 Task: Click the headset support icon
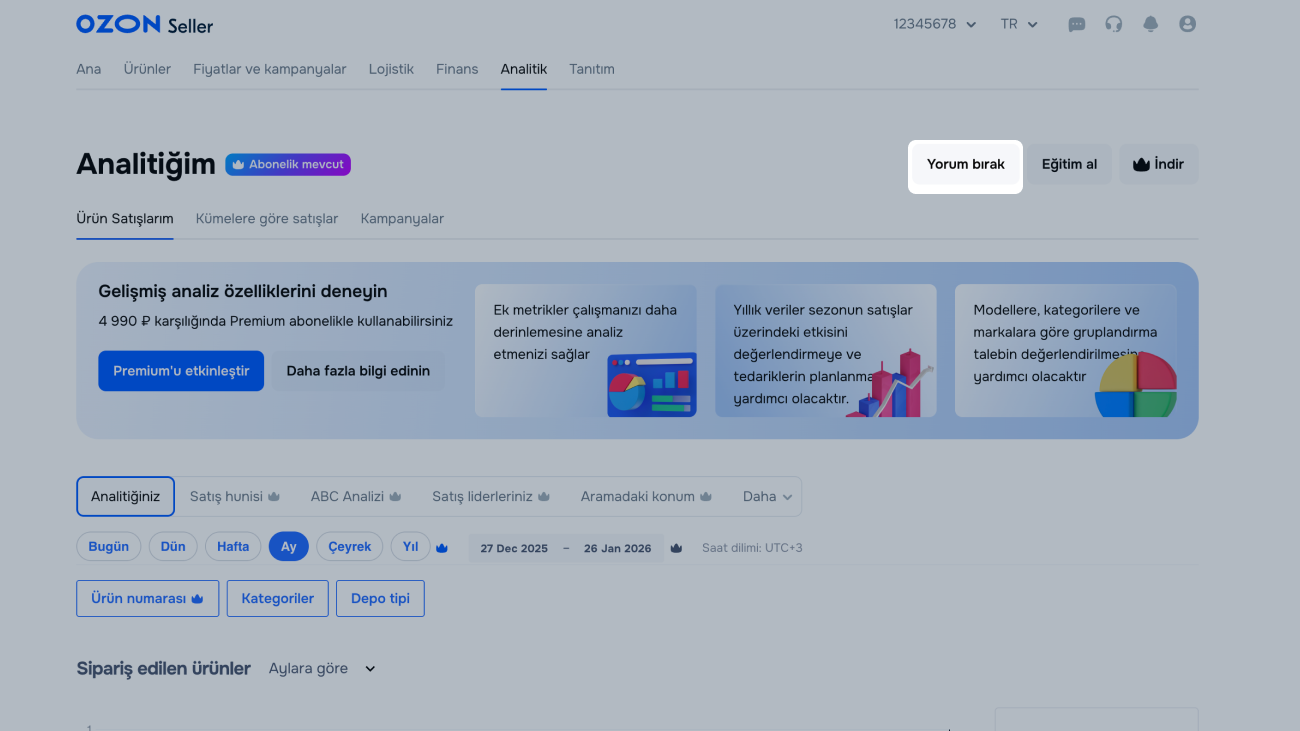pyautogui.click(x=1113, y=24)
